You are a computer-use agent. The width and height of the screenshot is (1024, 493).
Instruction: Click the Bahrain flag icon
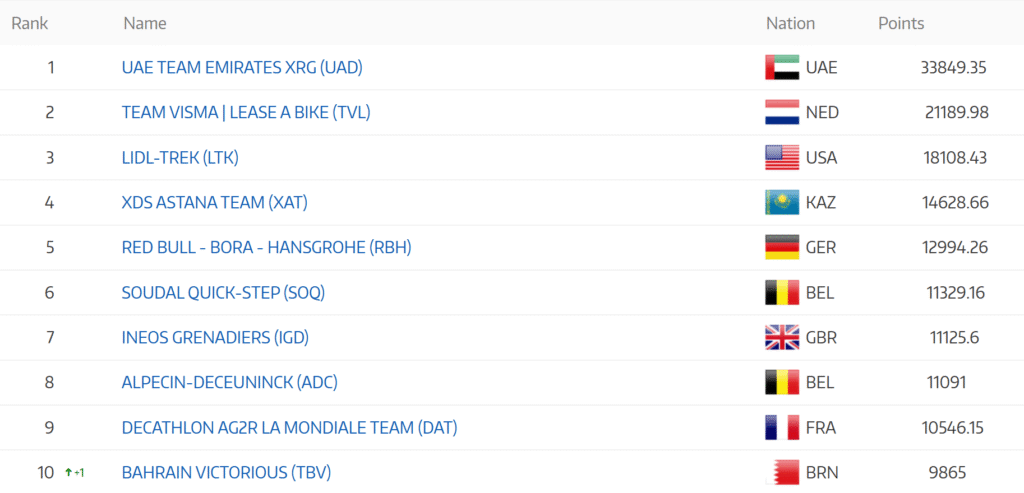pos(782,473)
